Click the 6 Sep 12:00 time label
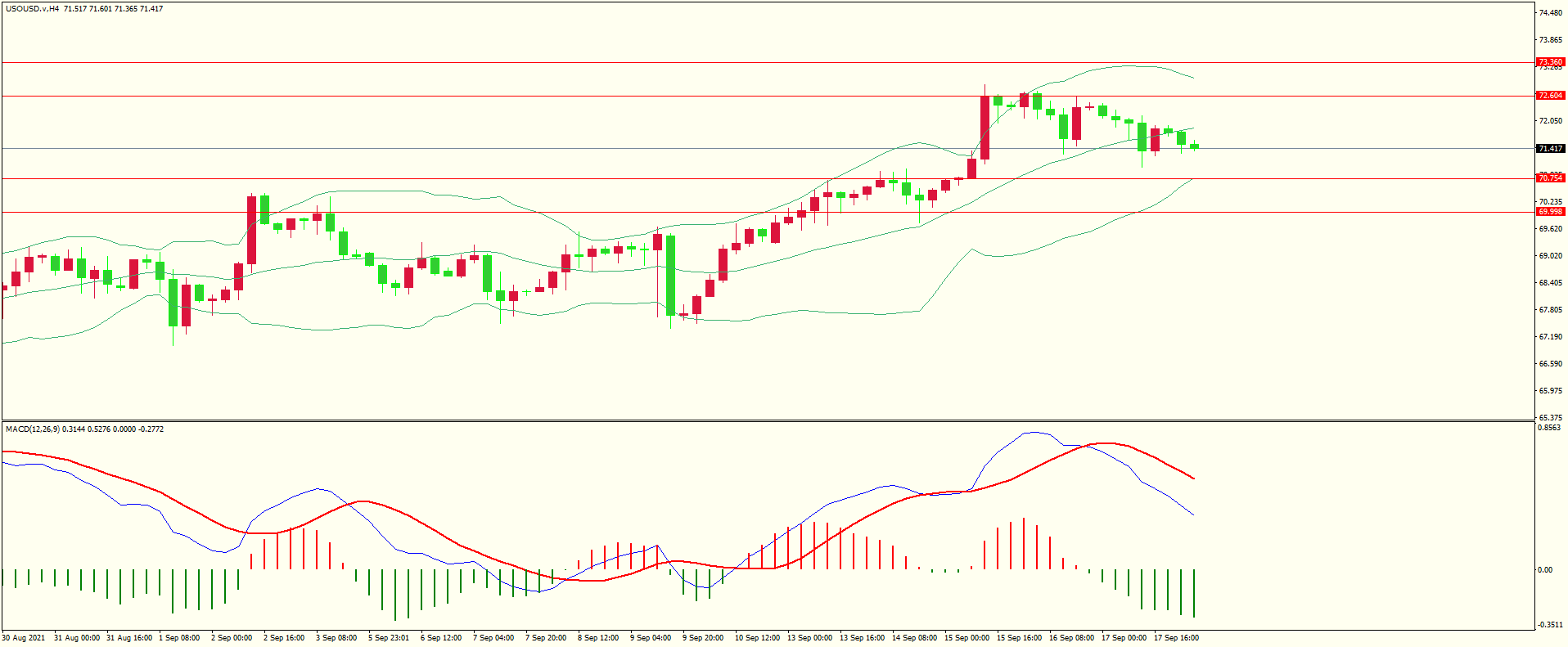The height and width of the screenshot is (647, 1568). 441,638
